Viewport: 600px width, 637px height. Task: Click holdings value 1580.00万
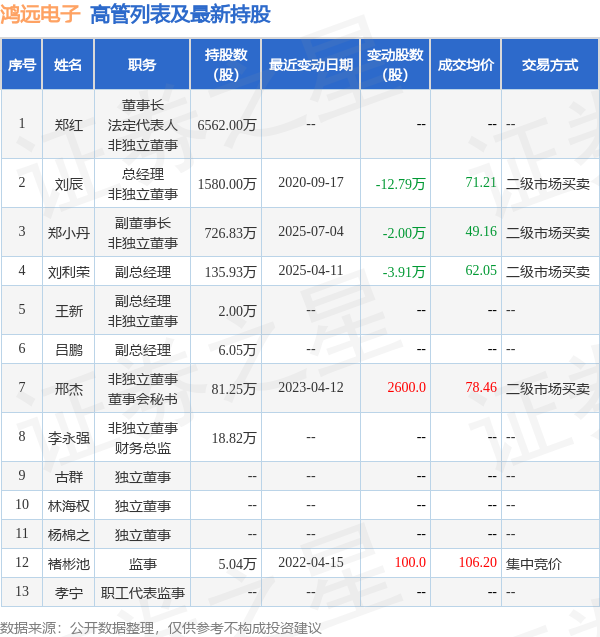(227, 184)
